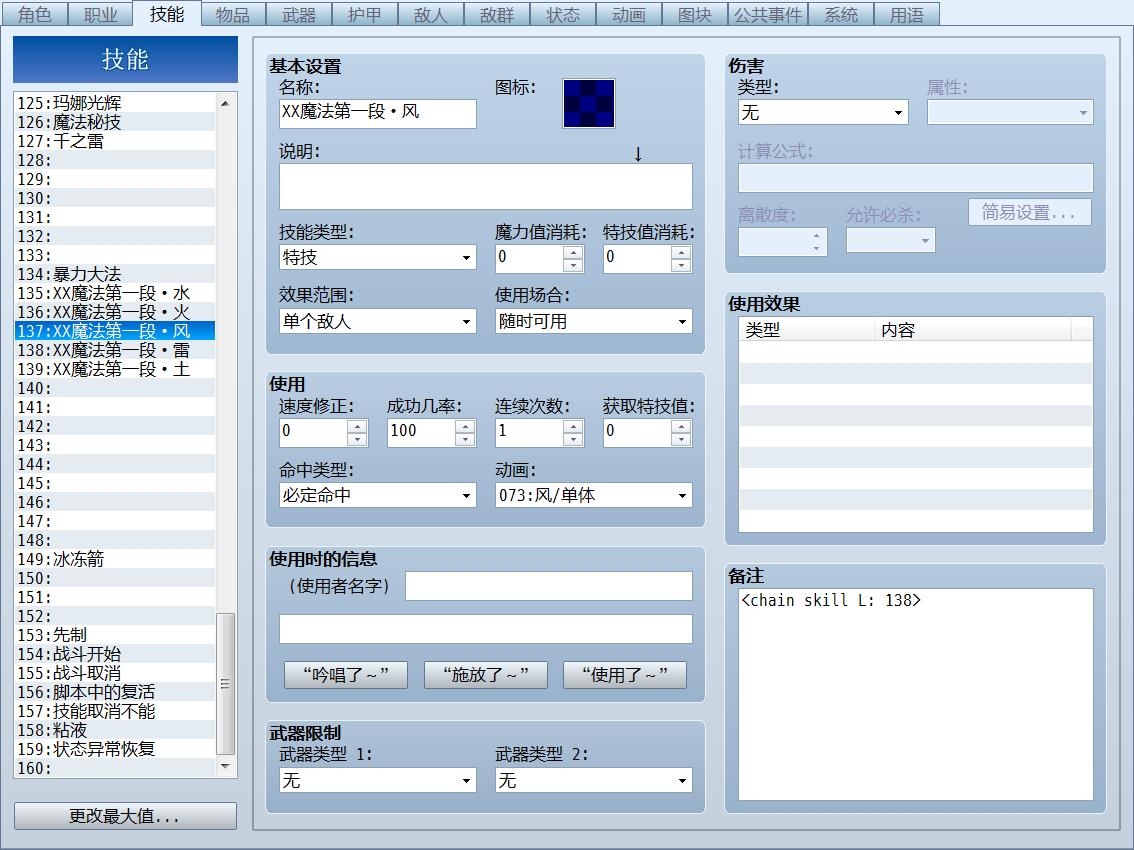Viewport: 1134px width, 850px height.
Task: Click the 备注 note text area
Action: (916, 694)
